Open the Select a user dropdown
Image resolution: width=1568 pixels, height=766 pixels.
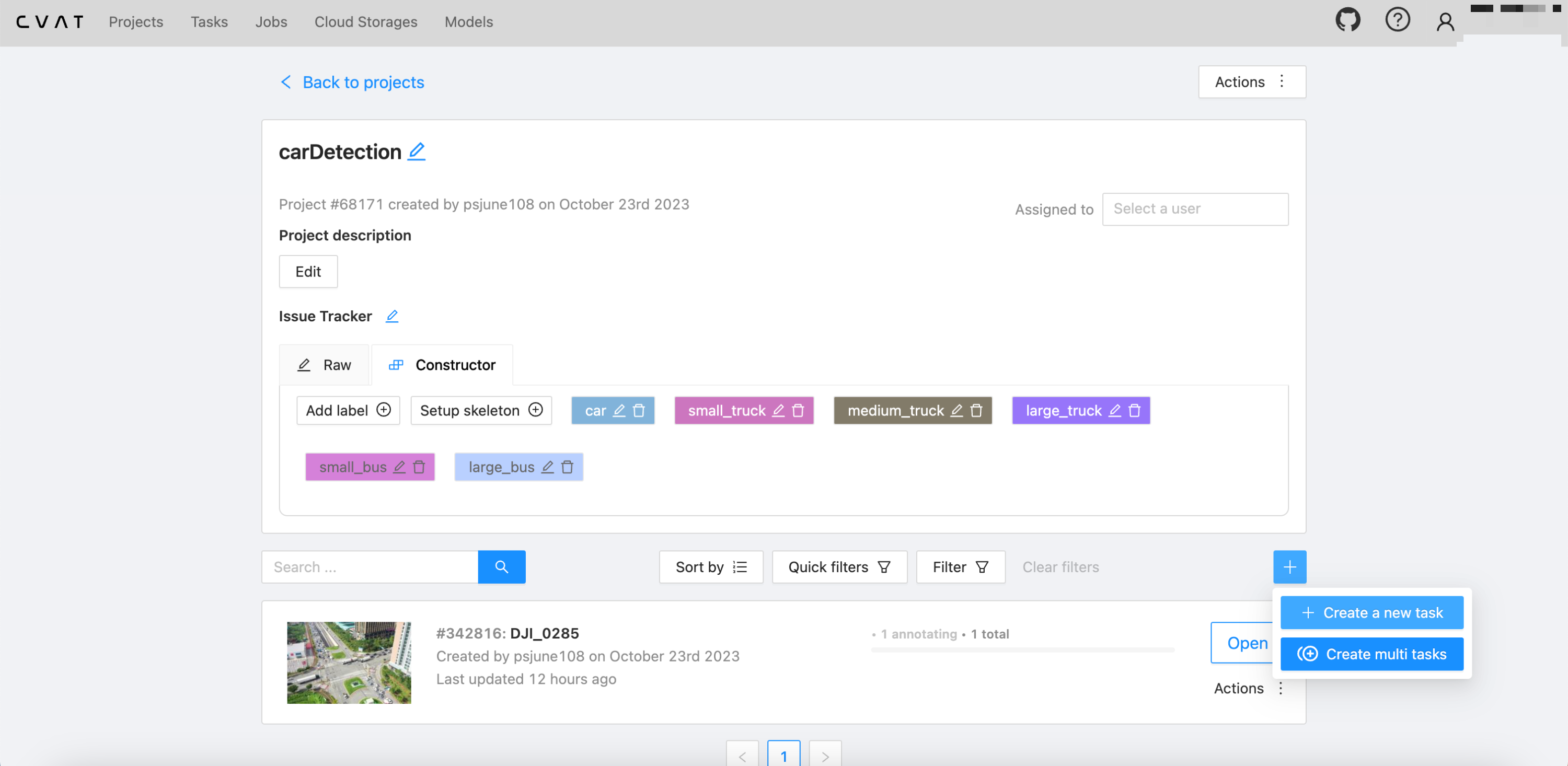coord(1194,208)
